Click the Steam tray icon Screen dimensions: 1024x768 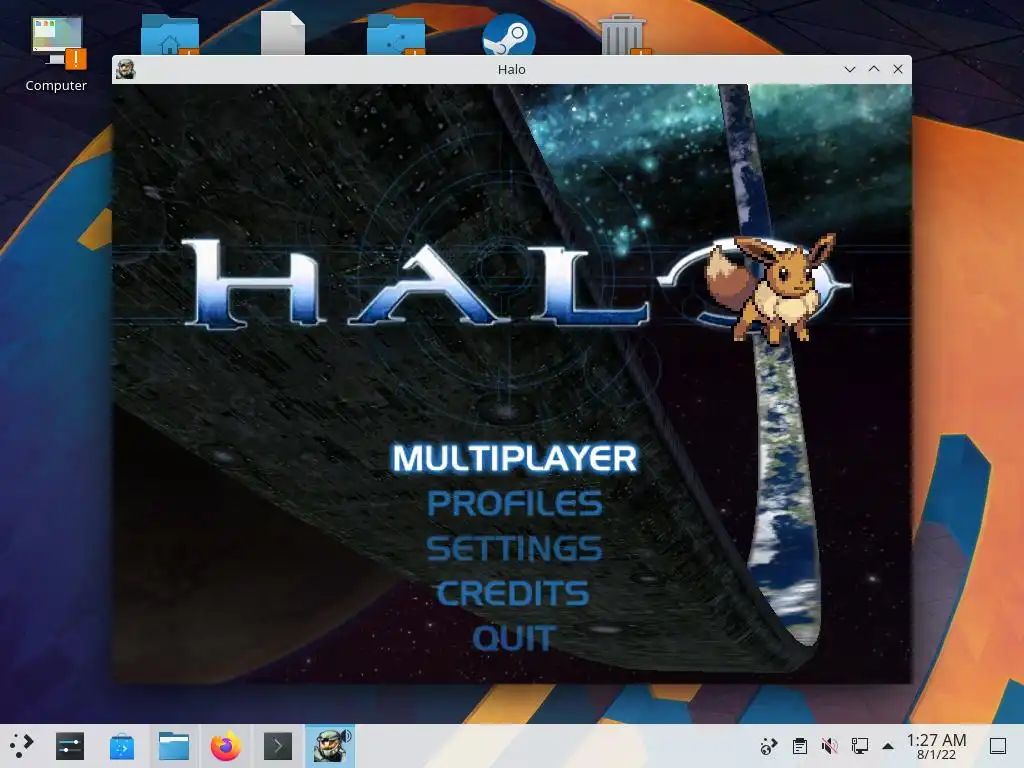(769, 746)
